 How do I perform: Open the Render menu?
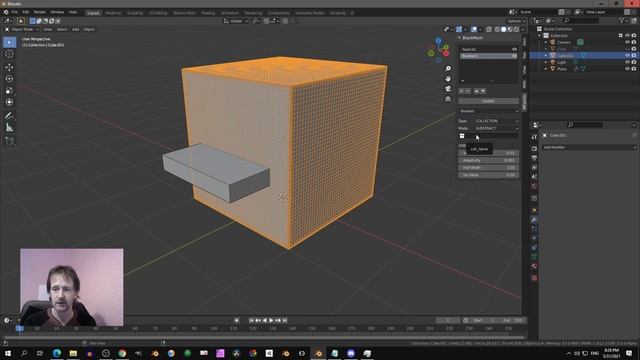(40, 12)
